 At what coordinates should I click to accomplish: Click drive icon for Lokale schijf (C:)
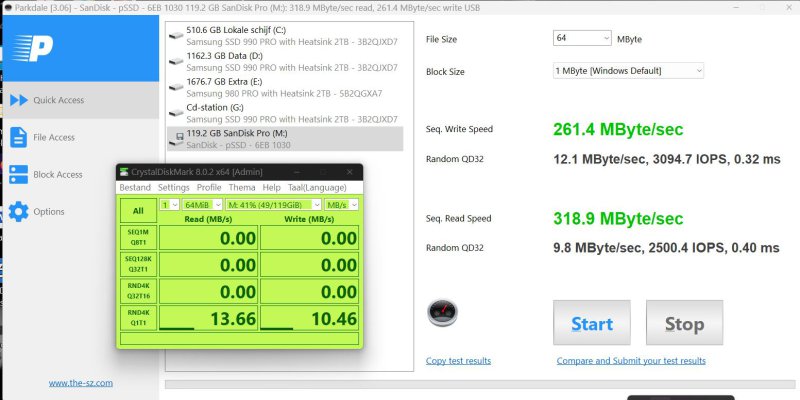(x=176, y=36)
